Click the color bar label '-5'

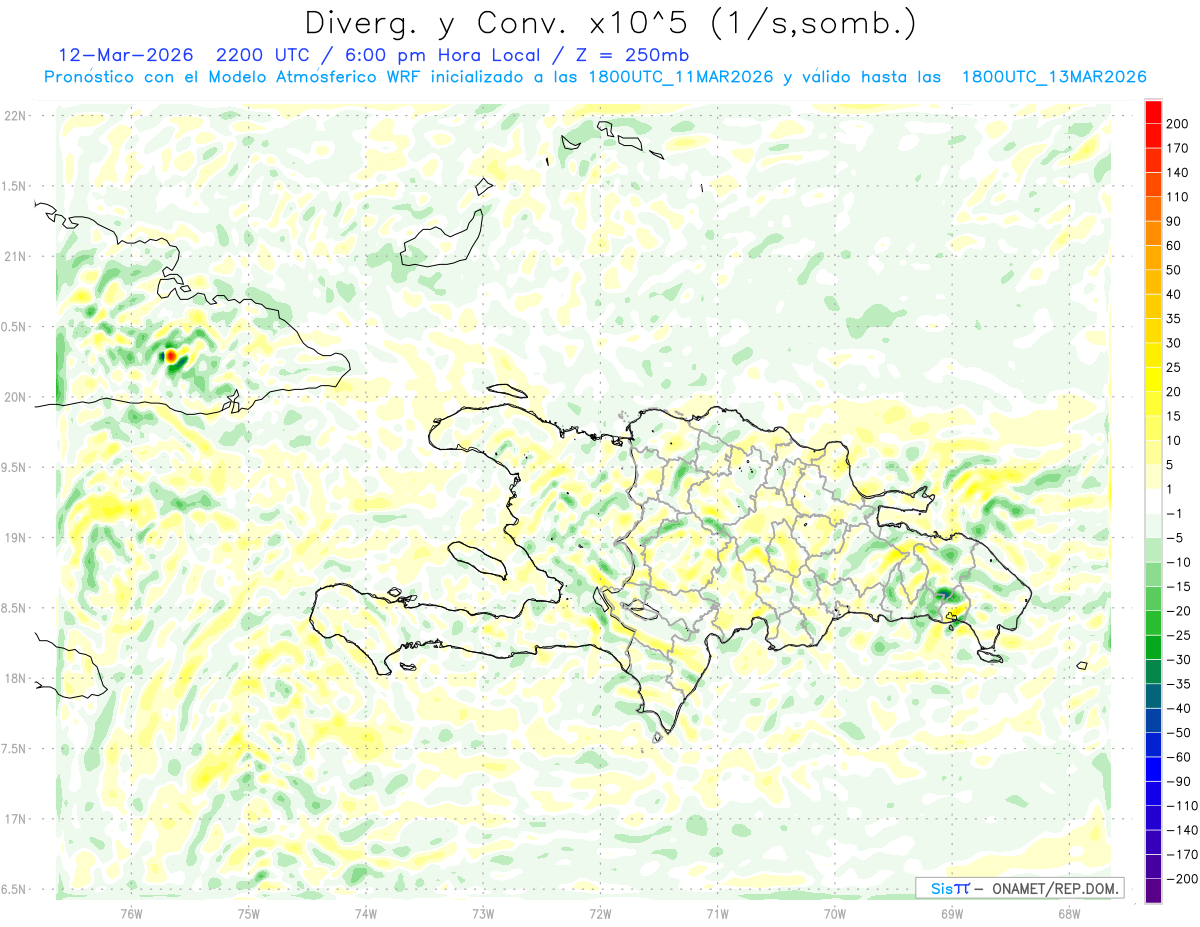[x=1174, y=538]
